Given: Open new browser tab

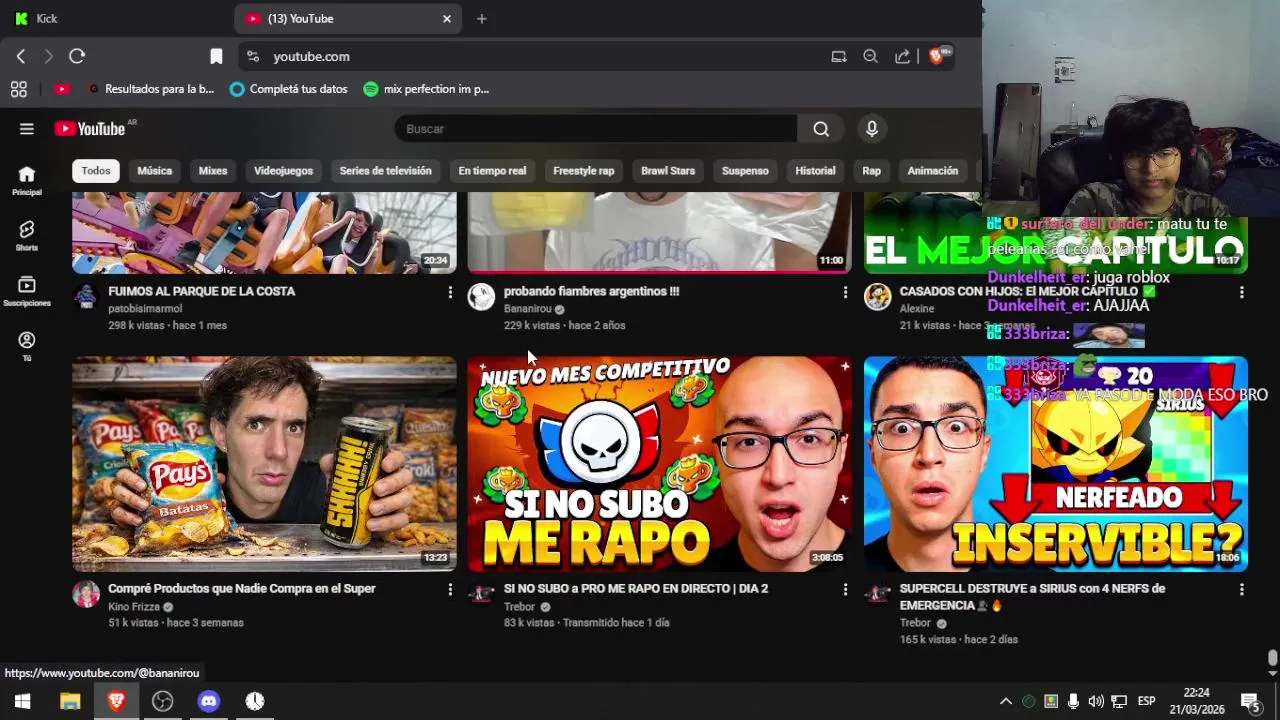Looking at the screenshot, I should (x=481, y=18).
